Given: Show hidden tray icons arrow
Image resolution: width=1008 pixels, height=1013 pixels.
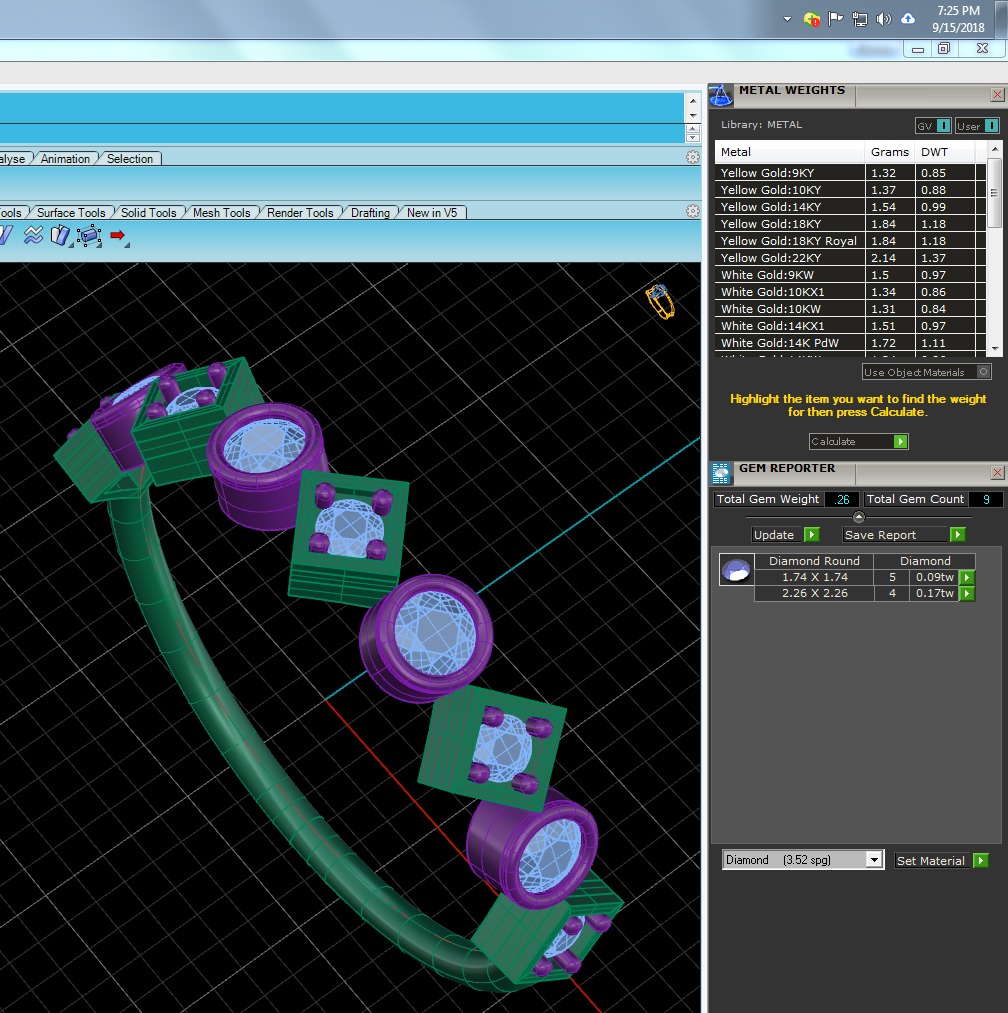Looking at the screenshot, I should click(x=787, y=19).
